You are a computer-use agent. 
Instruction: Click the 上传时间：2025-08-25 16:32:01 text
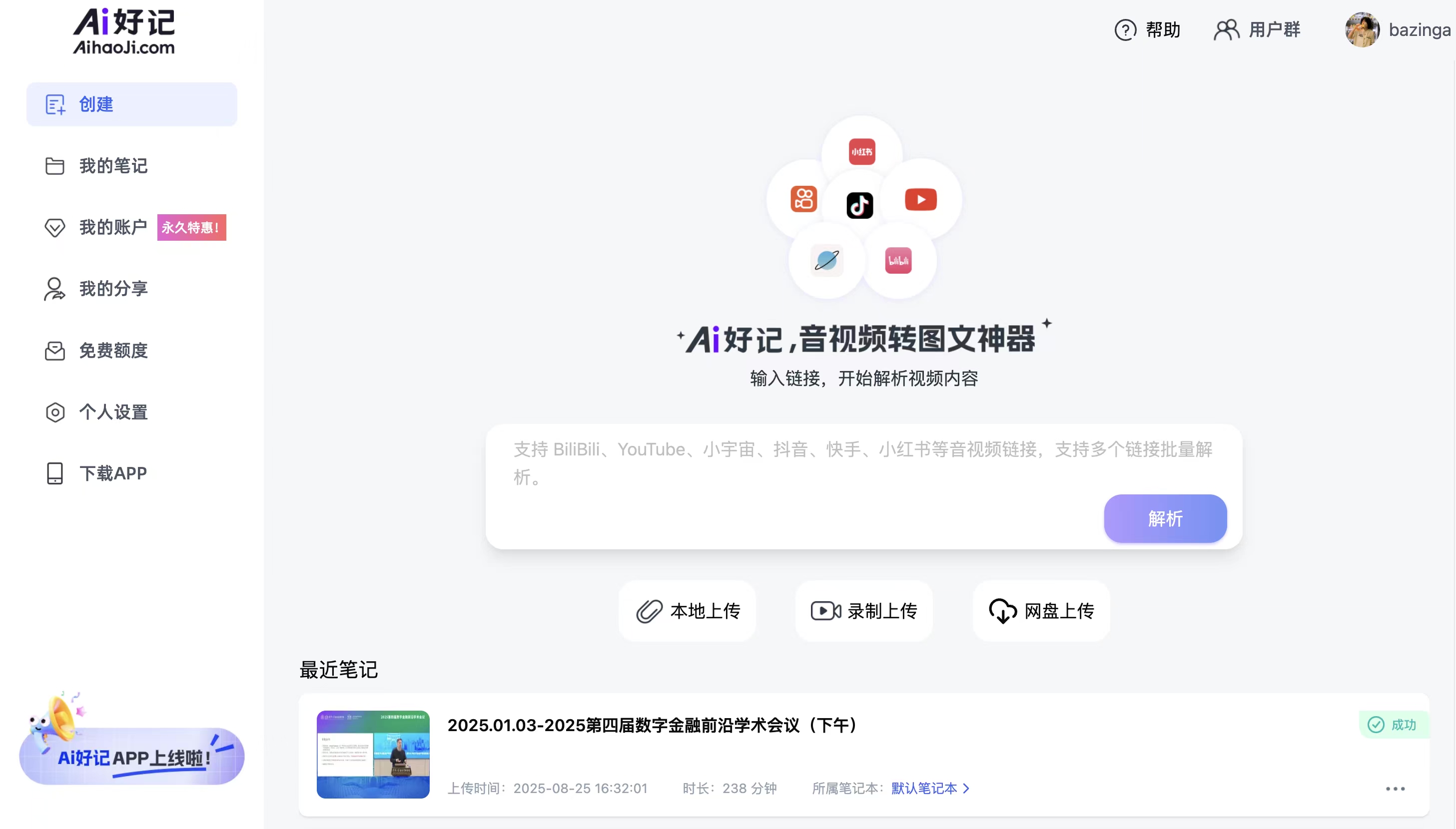[548, 789]
